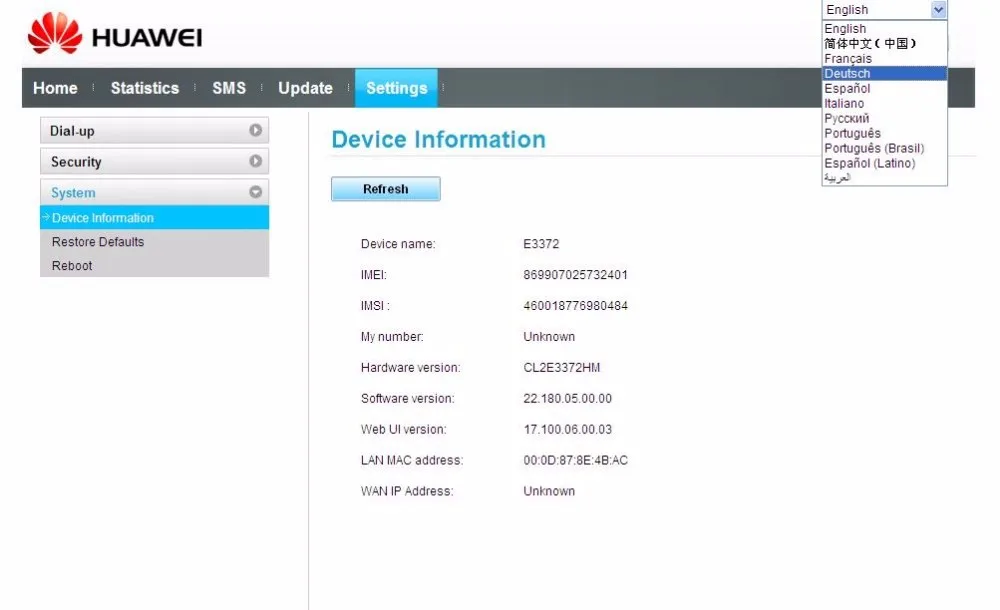
Task: Click the My number label
Action: (392, 336)
